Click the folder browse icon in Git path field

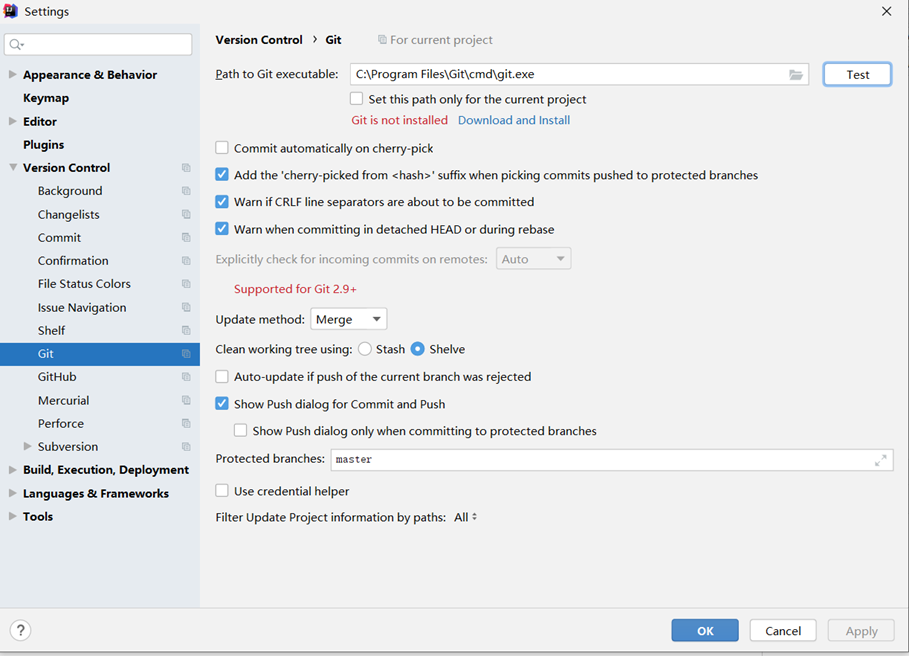(795, 75)
